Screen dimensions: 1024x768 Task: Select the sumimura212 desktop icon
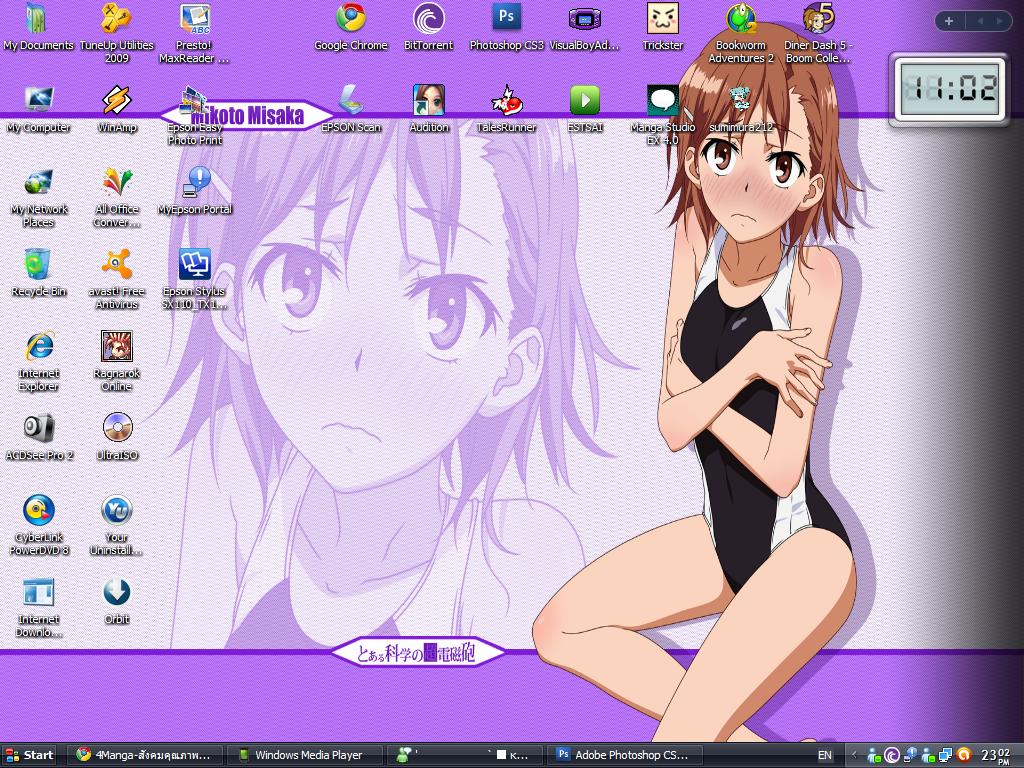[741, 110]
